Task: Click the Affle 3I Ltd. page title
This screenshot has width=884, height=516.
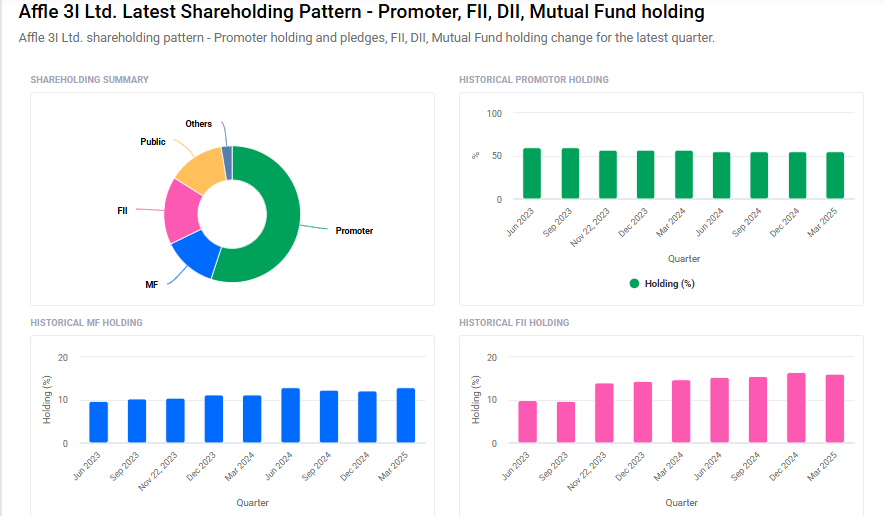Action: click(361, 11)
